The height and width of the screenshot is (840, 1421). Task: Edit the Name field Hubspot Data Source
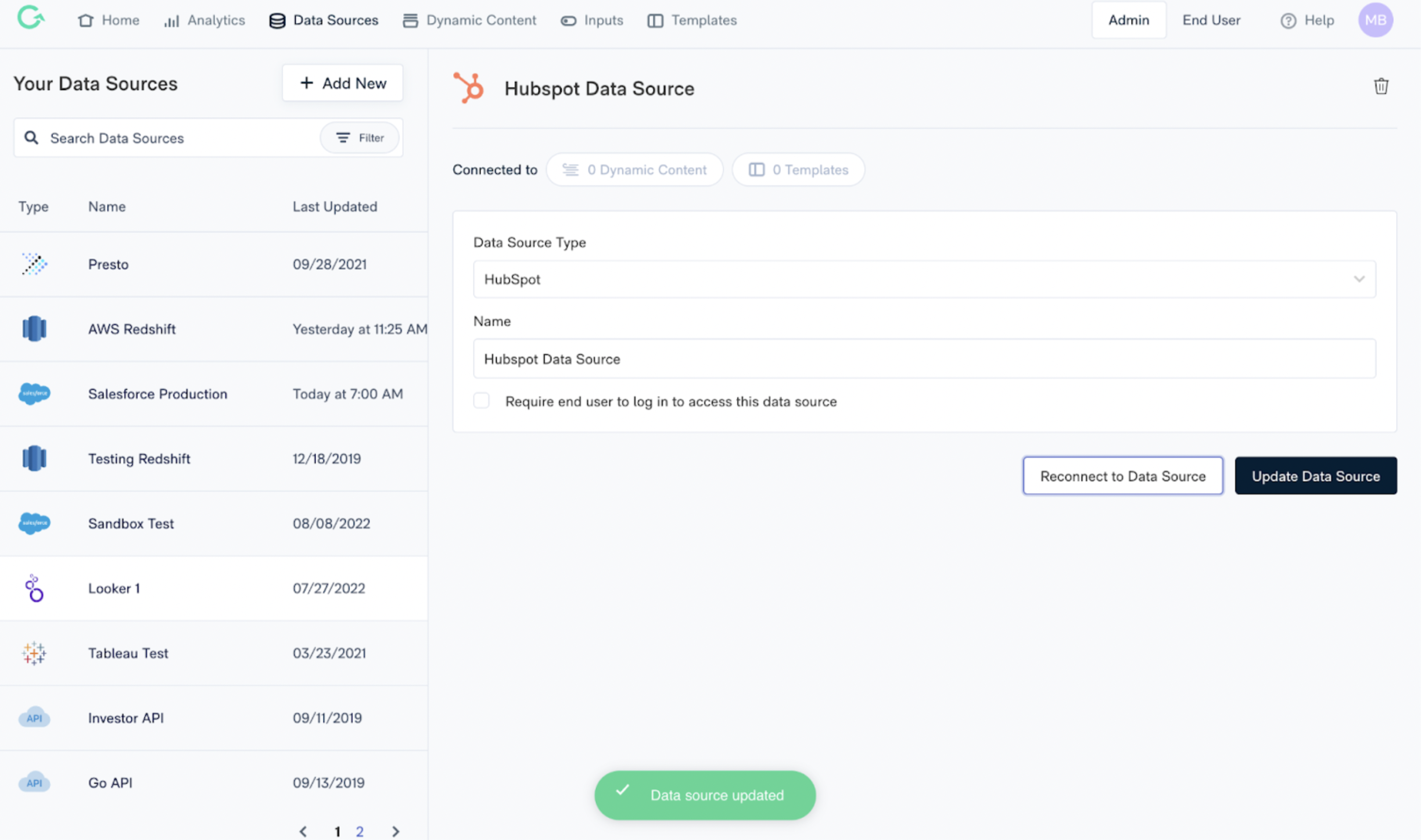924,358
